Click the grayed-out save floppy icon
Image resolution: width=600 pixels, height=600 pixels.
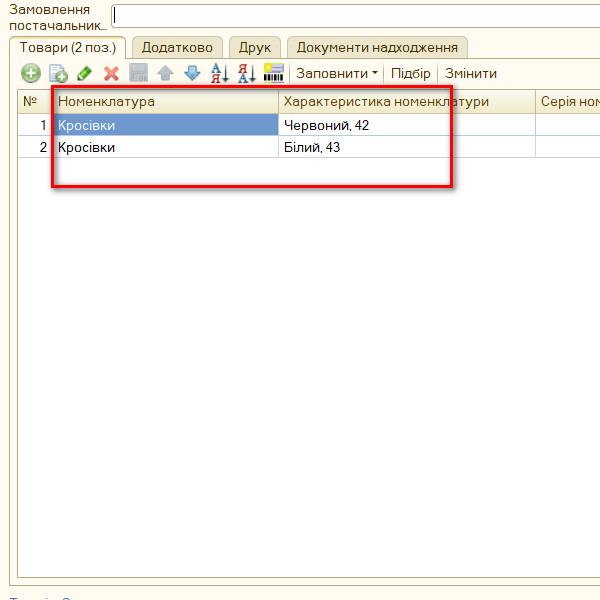click(x=138, y=73)
